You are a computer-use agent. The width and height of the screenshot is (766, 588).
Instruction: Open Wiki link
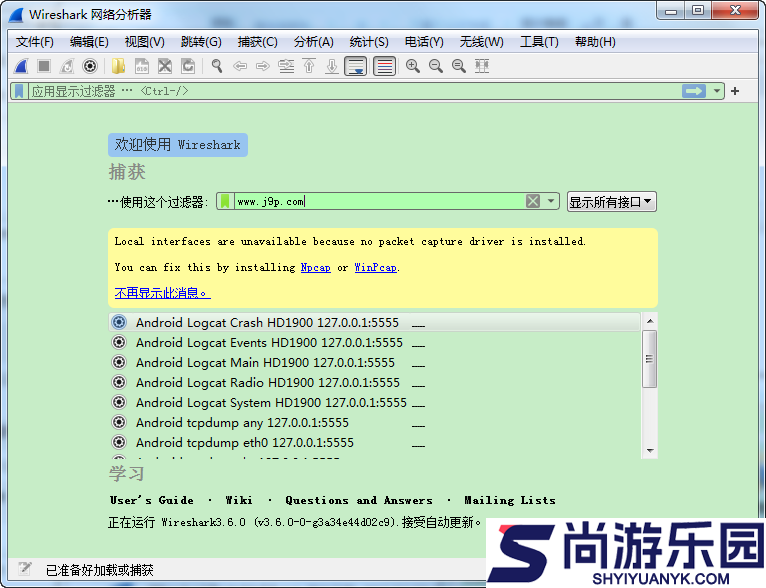[x=239, y=500]
